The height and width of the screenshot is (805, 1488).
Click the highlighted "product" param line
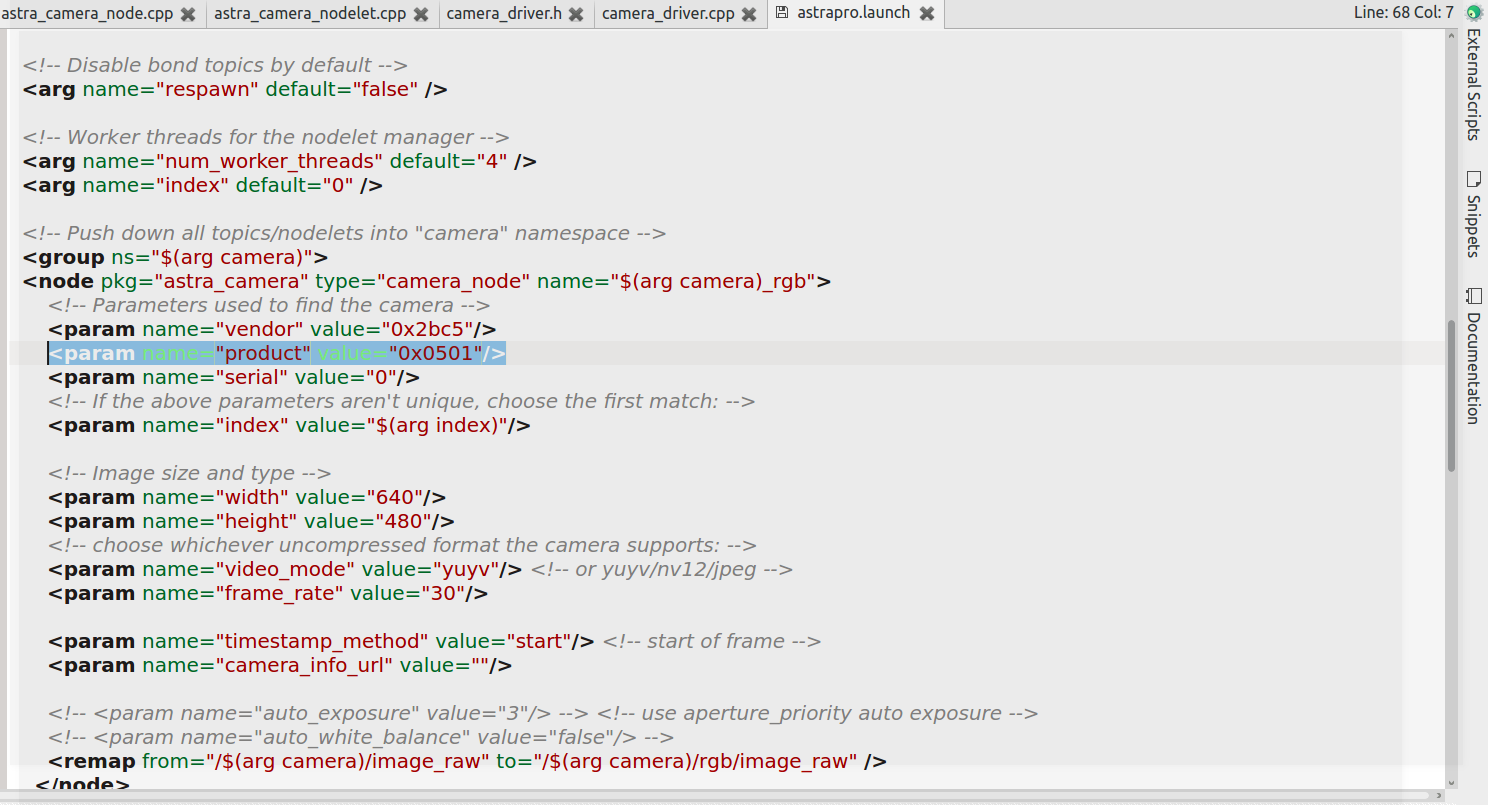click(x=277, y=353)
